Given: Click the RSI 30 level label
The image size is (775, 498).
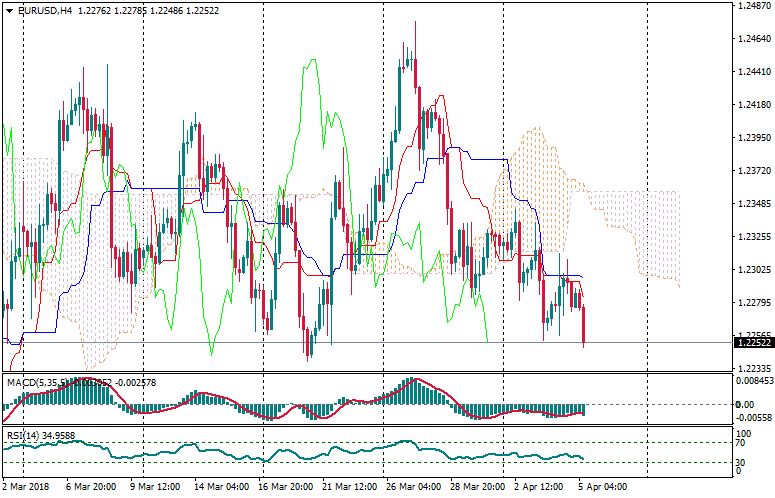Looking at the screenshot, I should (x=741, y=462).
